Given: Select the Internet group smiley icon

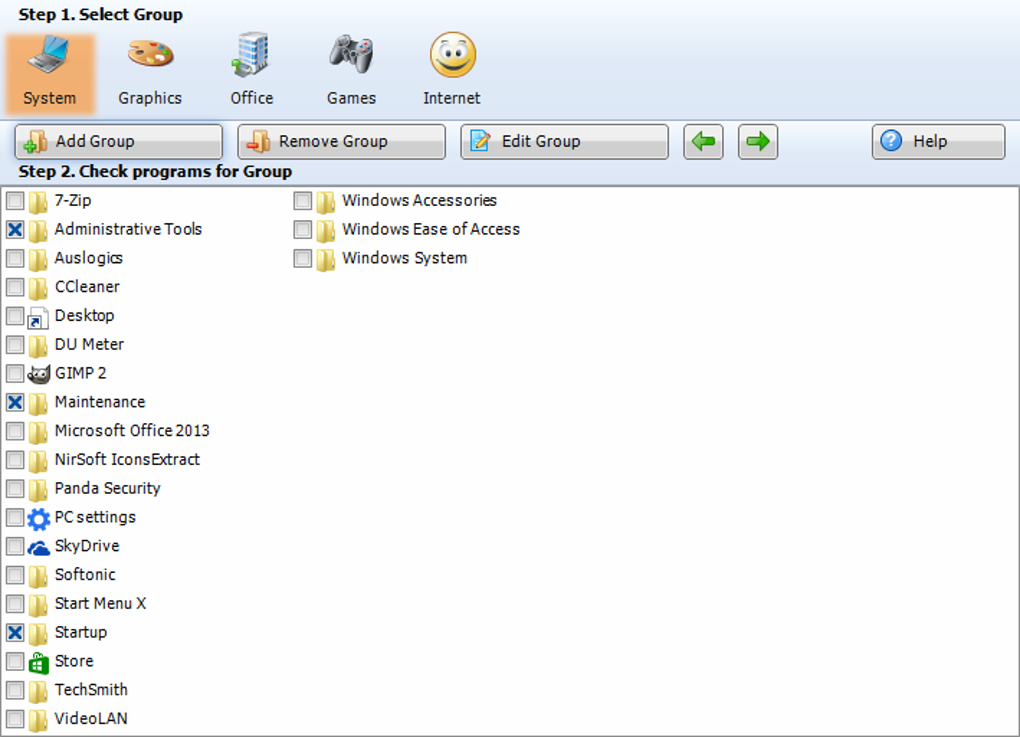Looking at the screenshot, I should click(453, 55).
